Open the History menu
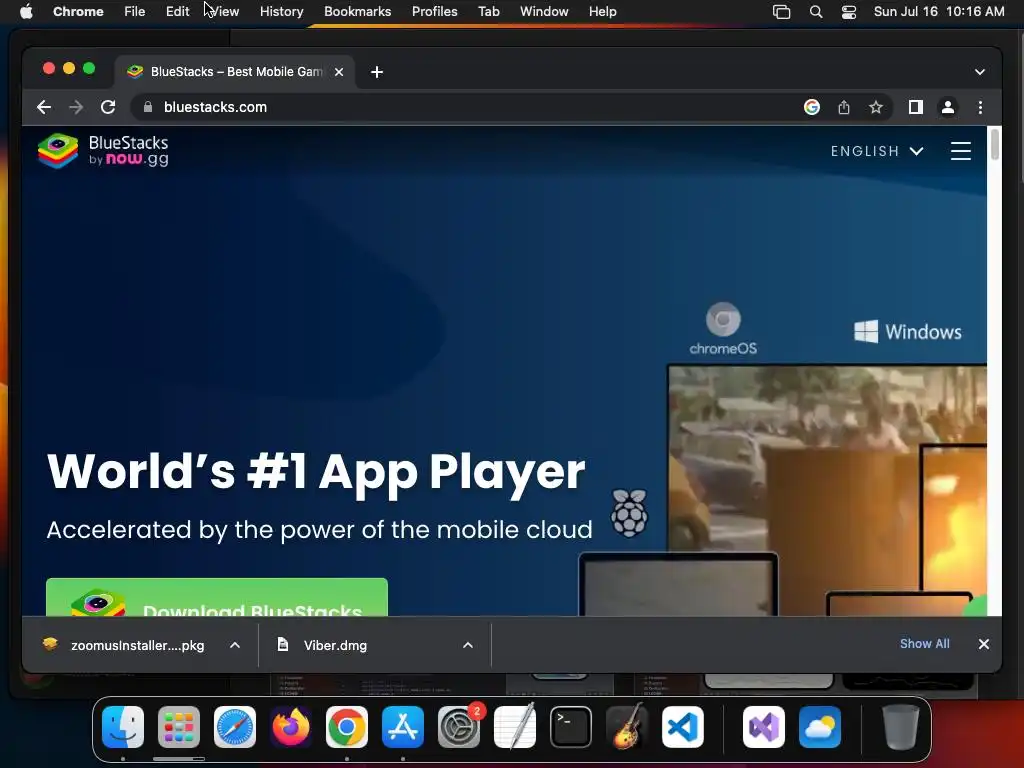 tap(281, 12)
